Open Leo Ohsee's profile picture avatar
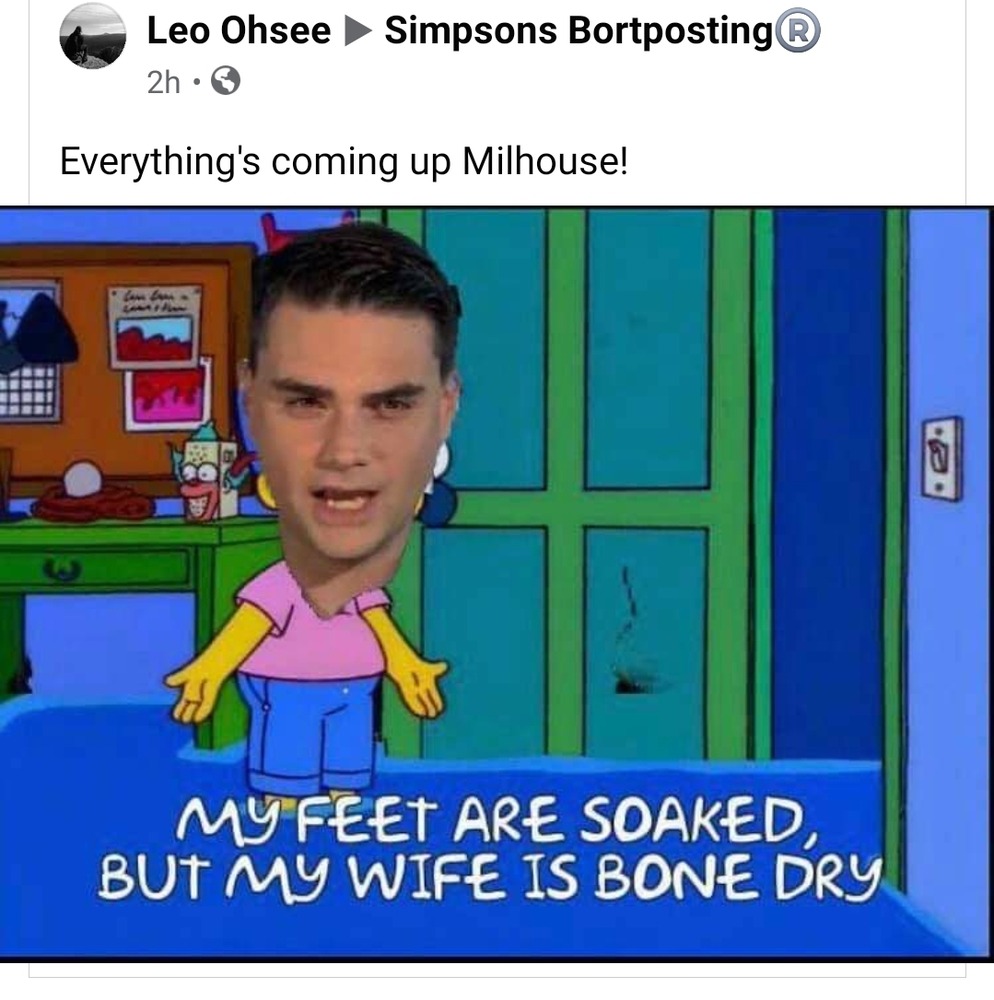The width and height of the screenshot is (994, 1000). [93, 36]
